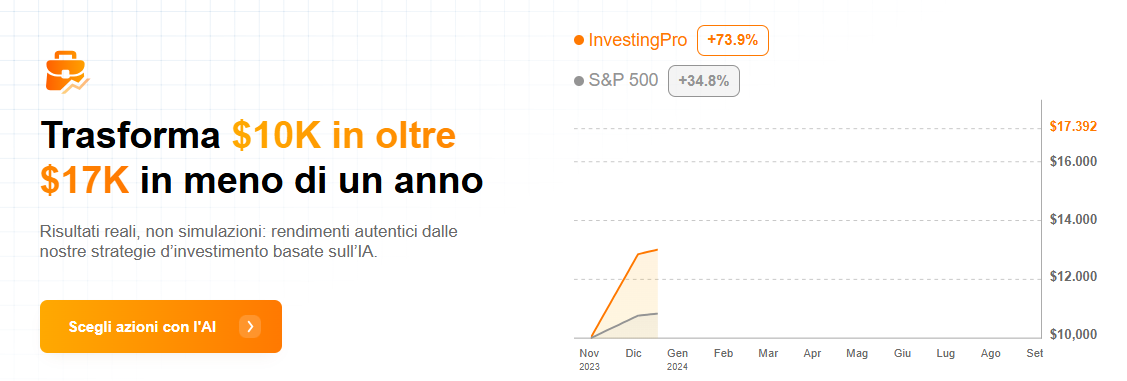This screenshot has width=1127, height=381.
Task: Click the $14.000 y-axis label
Action: pyautogui.click(x=1073, y=220)
